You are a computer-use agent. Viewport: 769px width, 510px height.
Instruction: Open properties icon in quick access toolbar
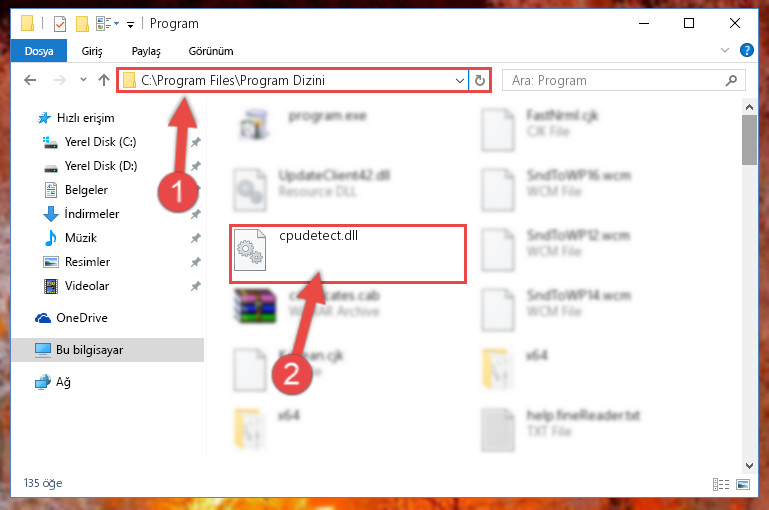point(60,24)
